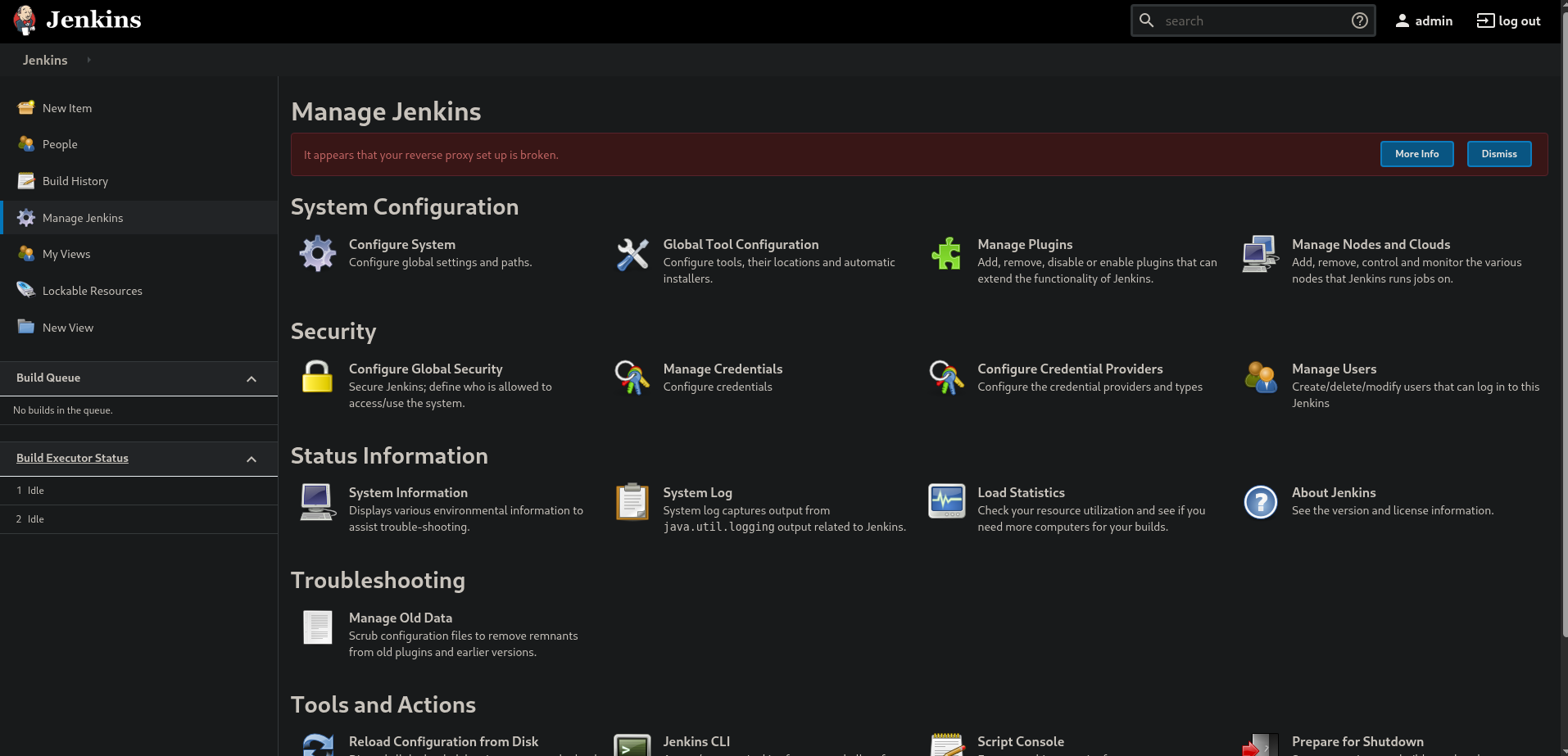The image size is (1568, 756).
Task: Select My Views in the sidebar
Action: 66,254
